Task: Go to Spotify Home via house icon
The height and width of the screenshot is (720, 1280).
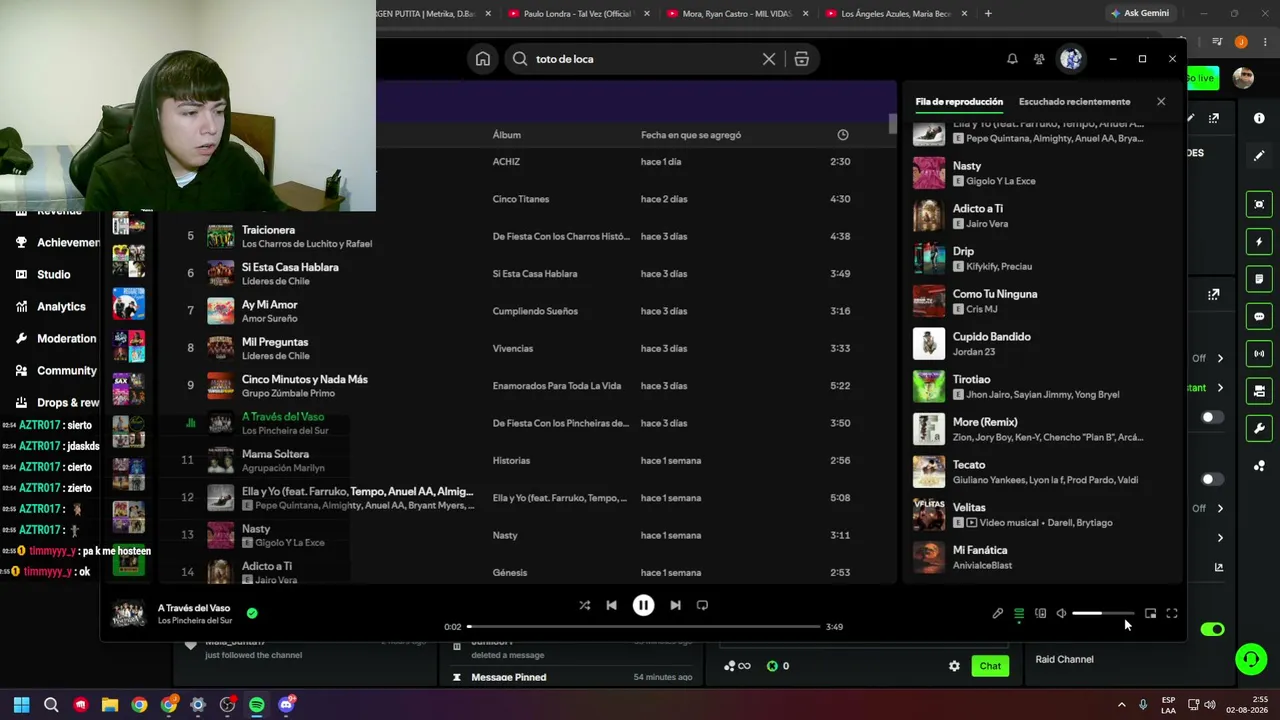Action: tap(483, 59)
